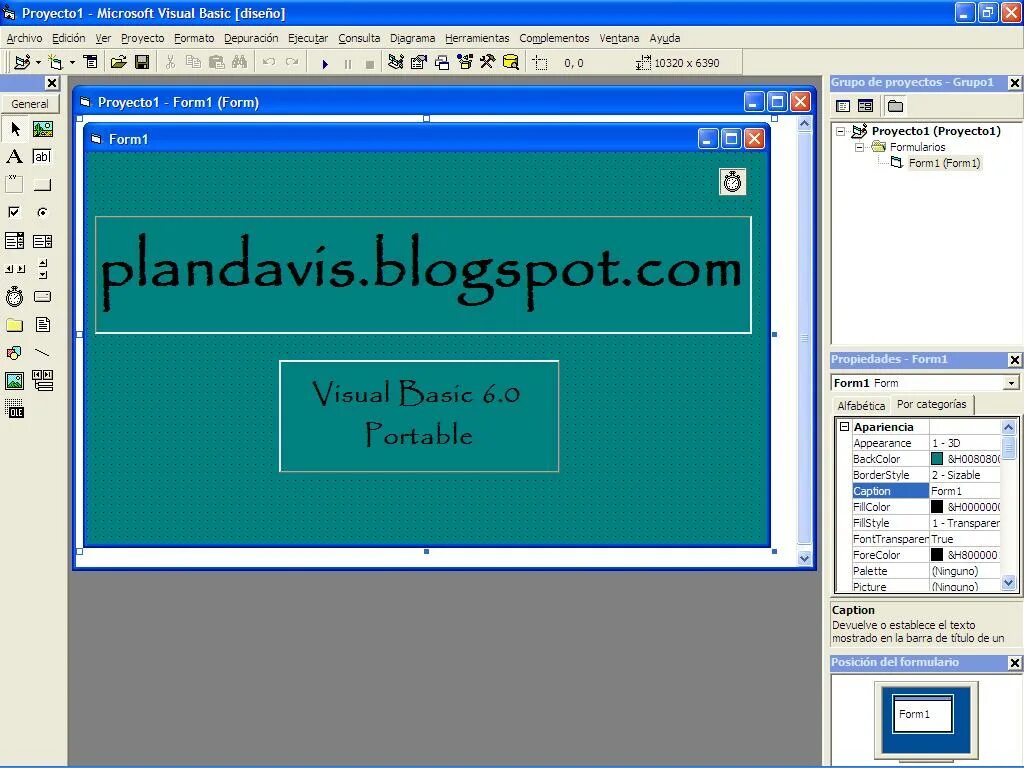Open the Add Form dropdown arrow
1024x768 pixels.
[72, 63]
